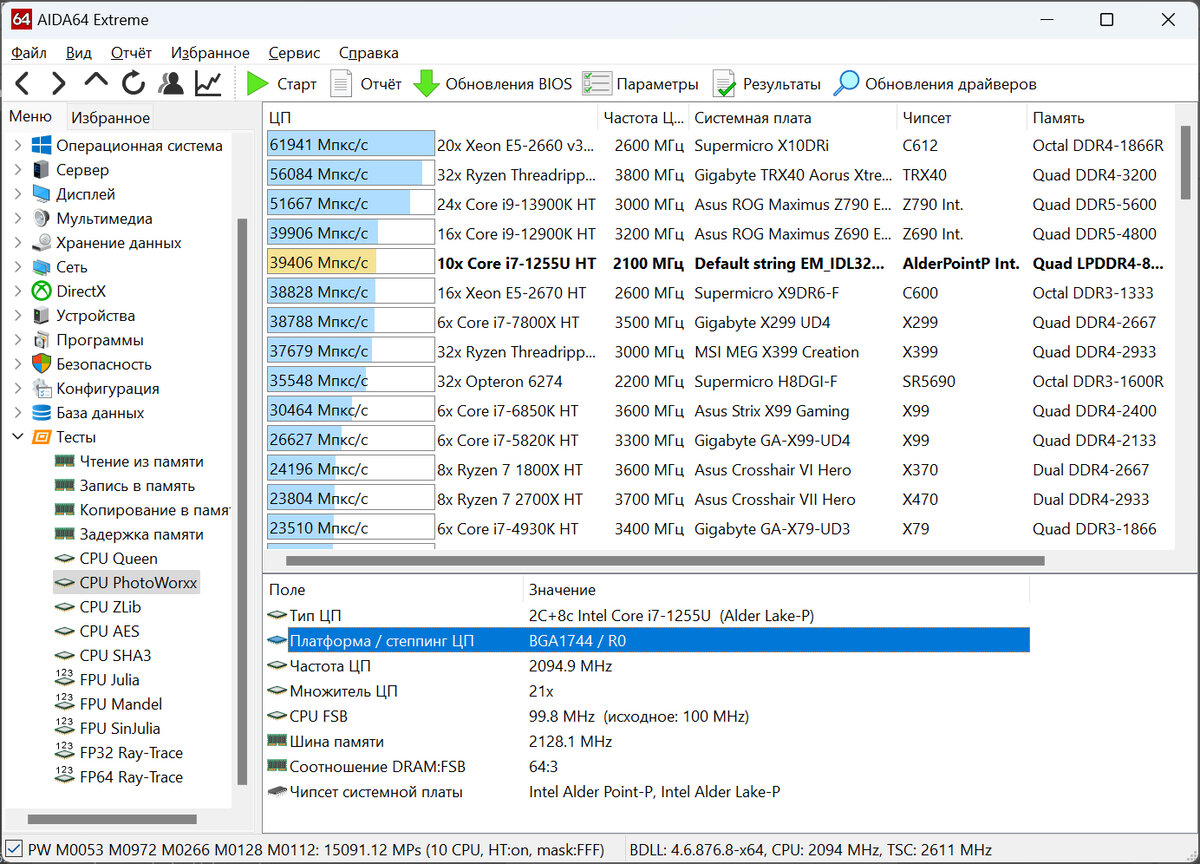Select База данных in the tree
This screenshot has height=864, width=1200.
[x=100, y=413]
